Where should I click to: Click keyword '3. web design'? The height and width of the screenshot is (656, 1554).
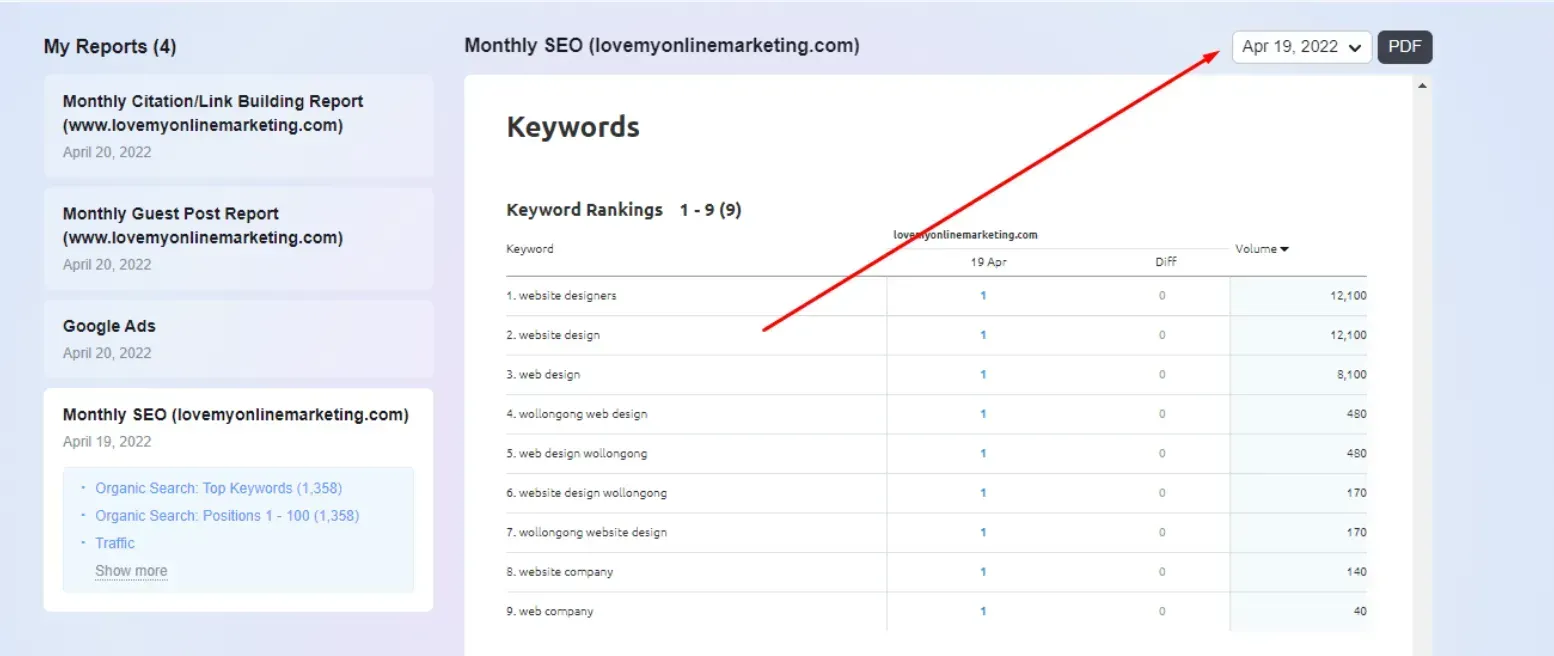543,375
